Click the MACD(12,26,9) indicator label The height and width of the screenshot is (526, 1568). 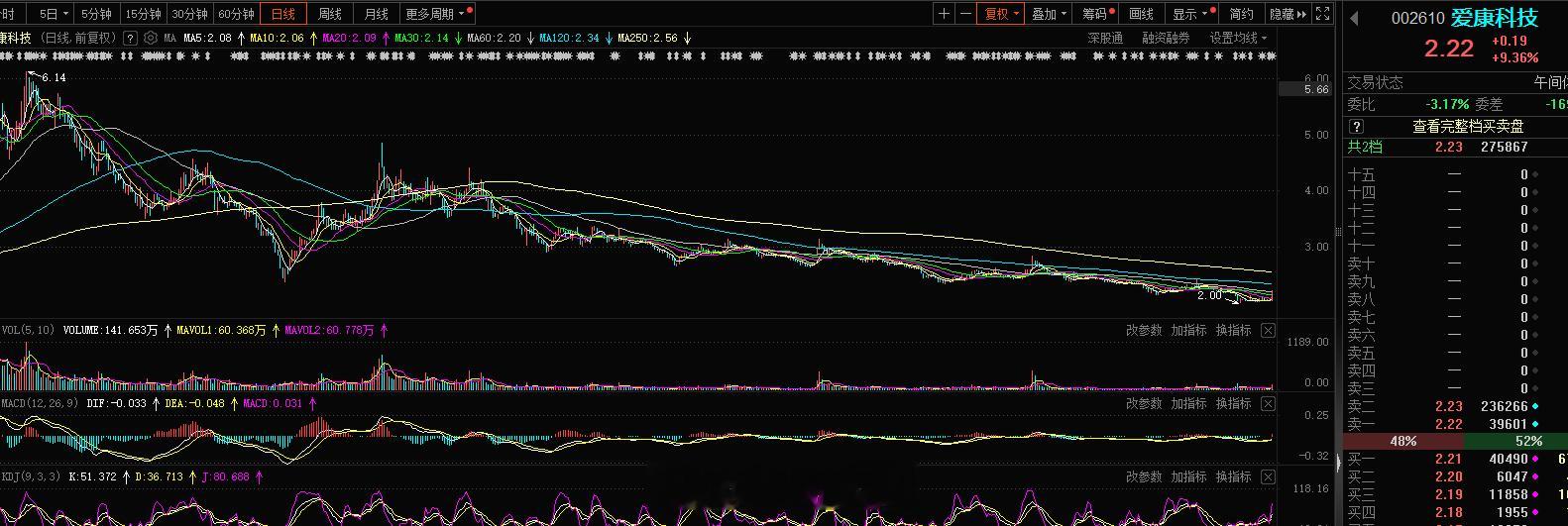pyautogui.click(x=41, y=404)
